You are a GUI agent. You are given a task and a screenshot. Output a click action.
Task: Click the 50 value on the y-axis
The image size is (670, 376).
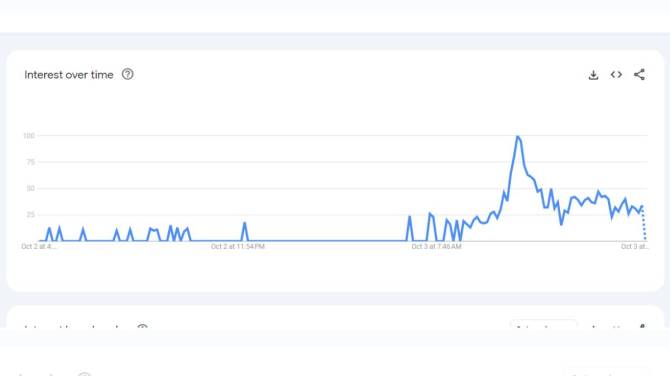[x=30, y=188]
